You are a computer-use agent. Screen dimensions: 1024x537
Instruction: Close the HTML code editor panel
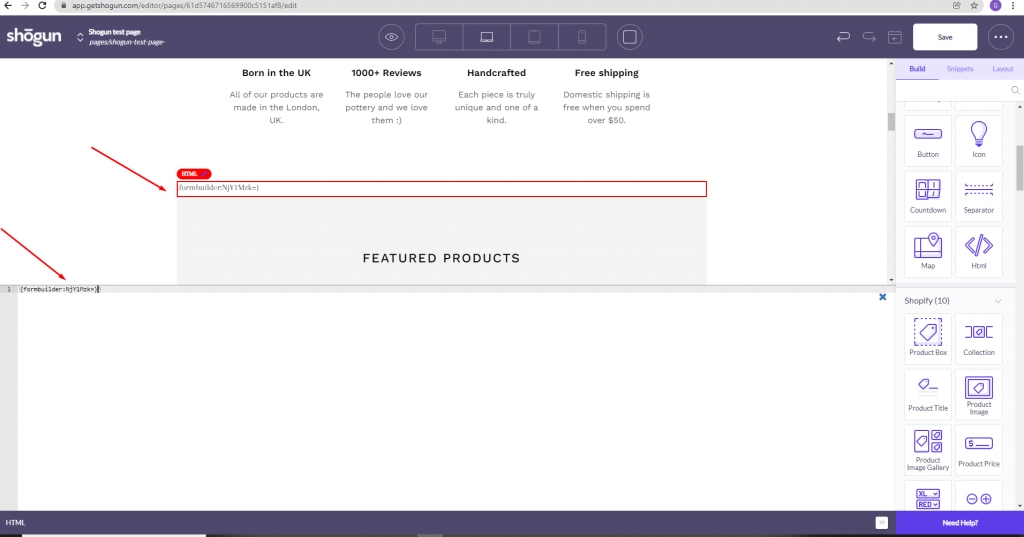click(x=882, y=297)
